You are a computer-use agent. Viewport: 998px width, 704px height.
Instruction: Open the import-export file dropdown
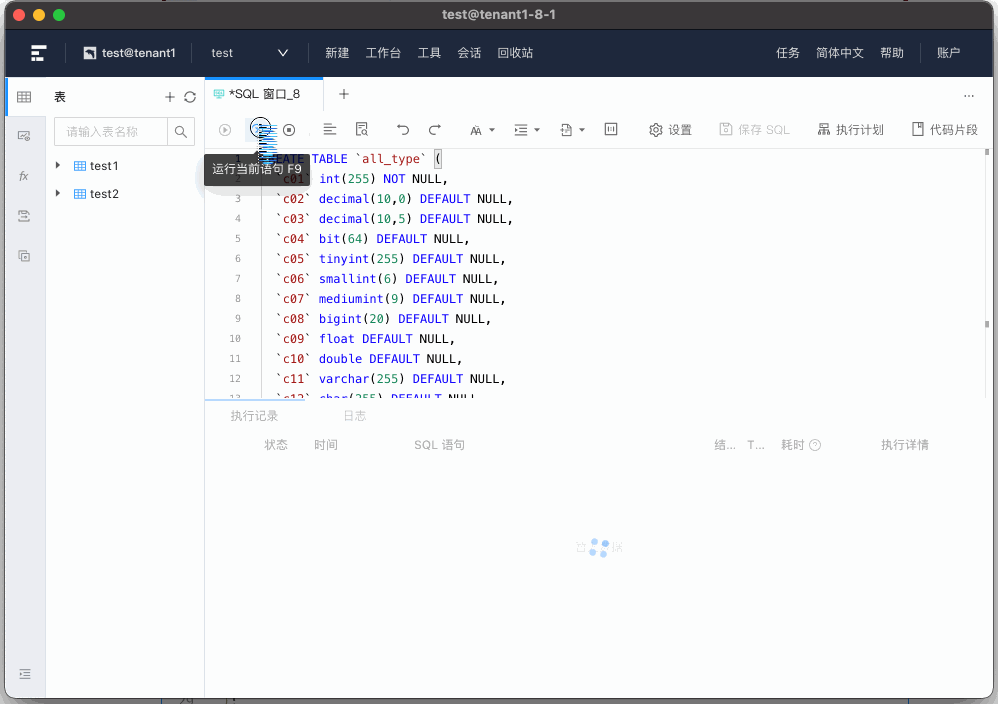point(572,130)
